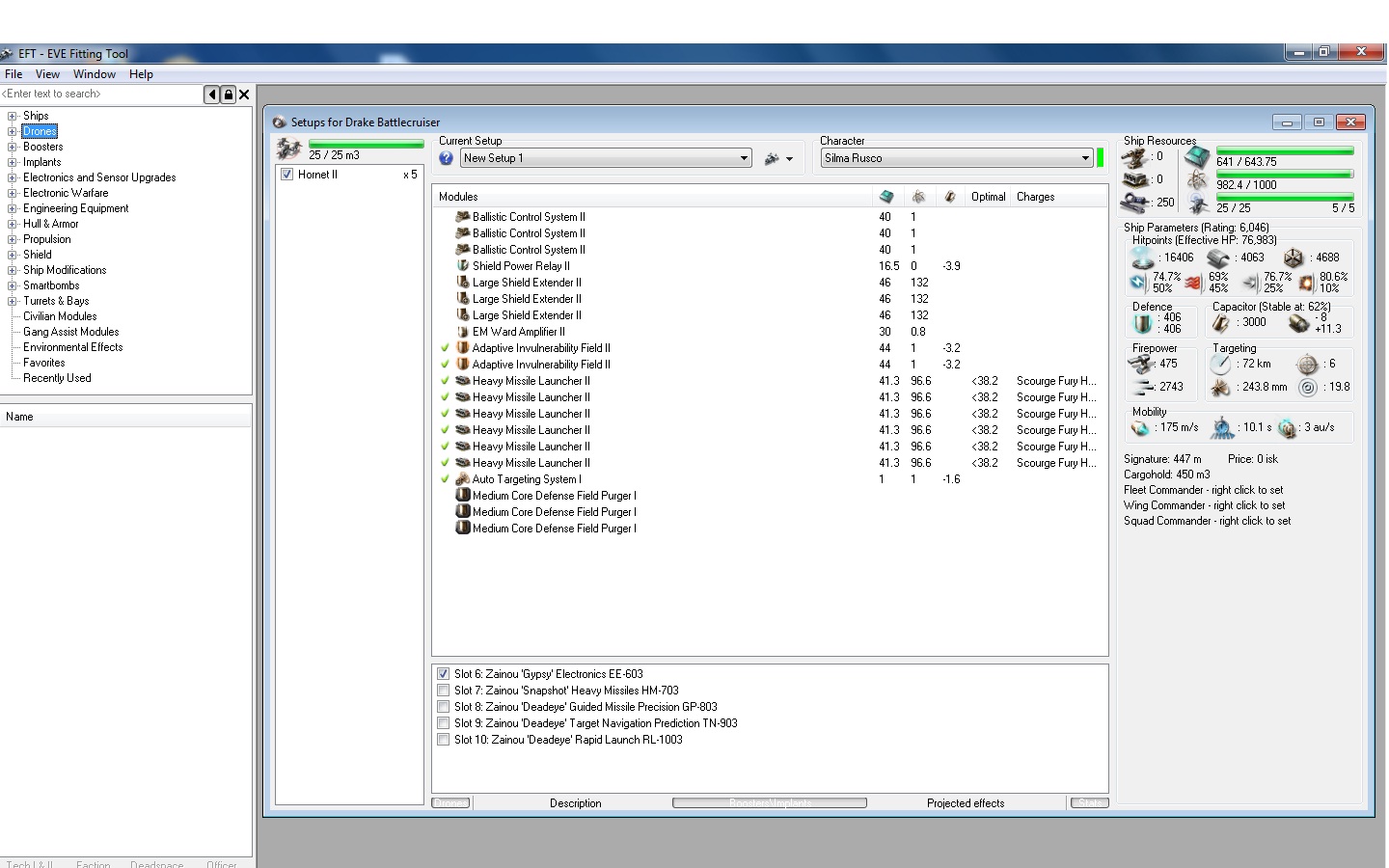1389x868 pixels.
Task: Toggle active checkmark of Auto Targeting System I
Action: point(445,479)
